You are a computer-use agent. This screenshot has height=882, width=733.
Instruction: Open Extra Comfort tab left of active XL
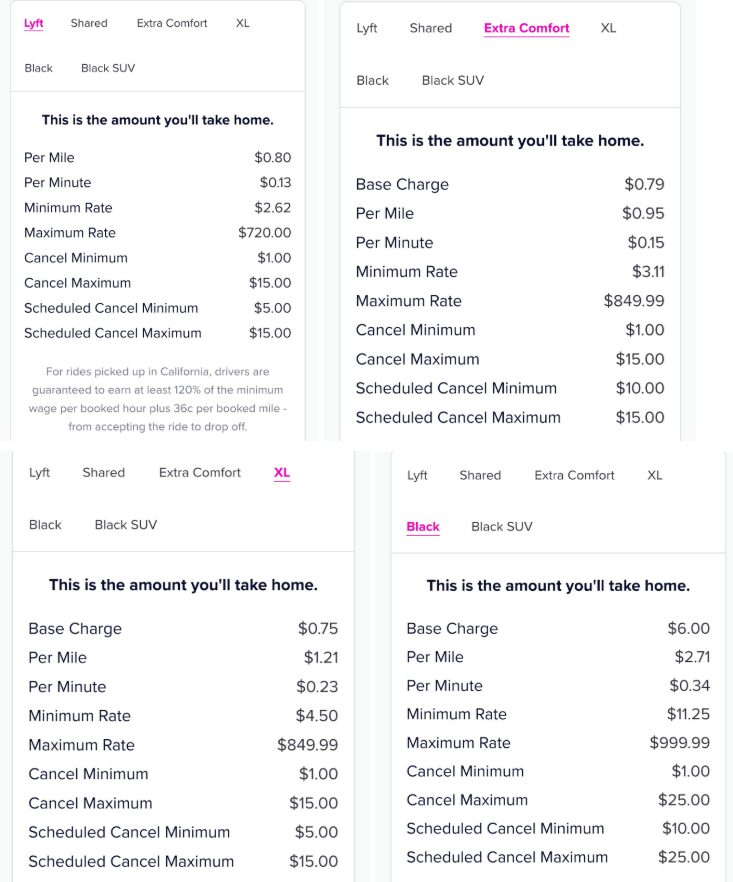click(200, 472)
